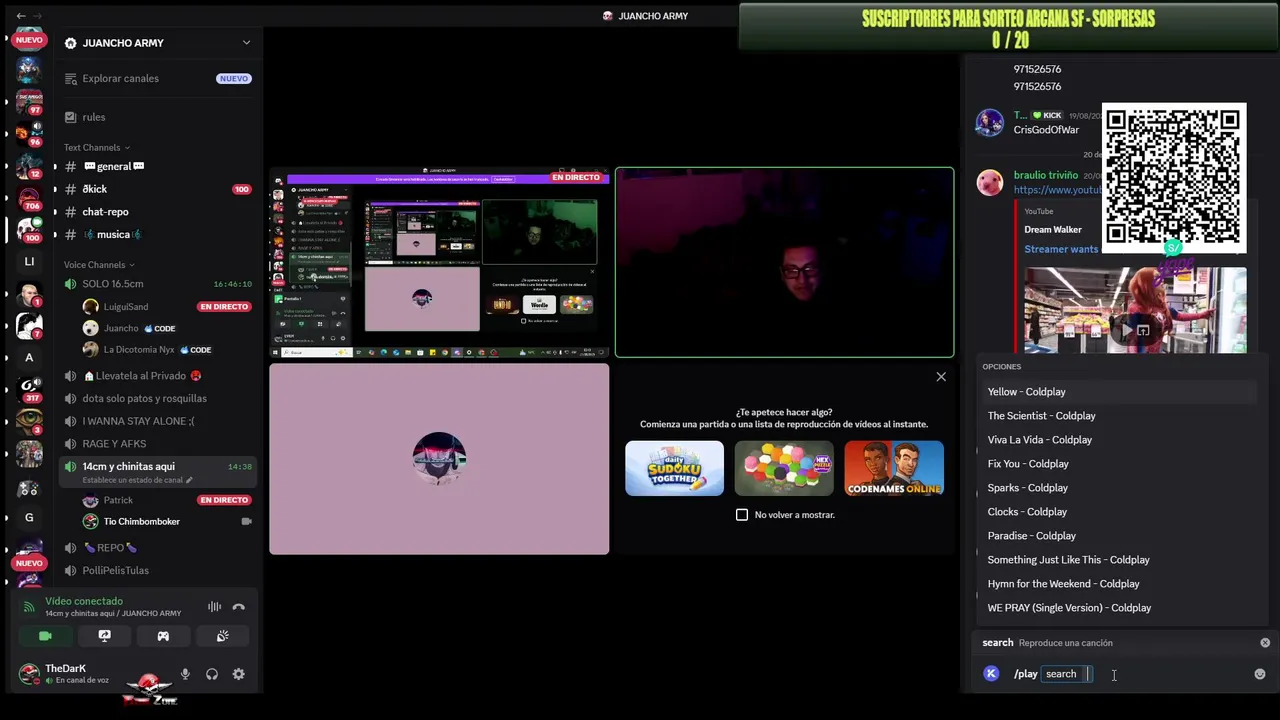The height and width of the screenshot is (720, 1280).
Task: Turn off the green camera button
Action: tap(45, 636)
